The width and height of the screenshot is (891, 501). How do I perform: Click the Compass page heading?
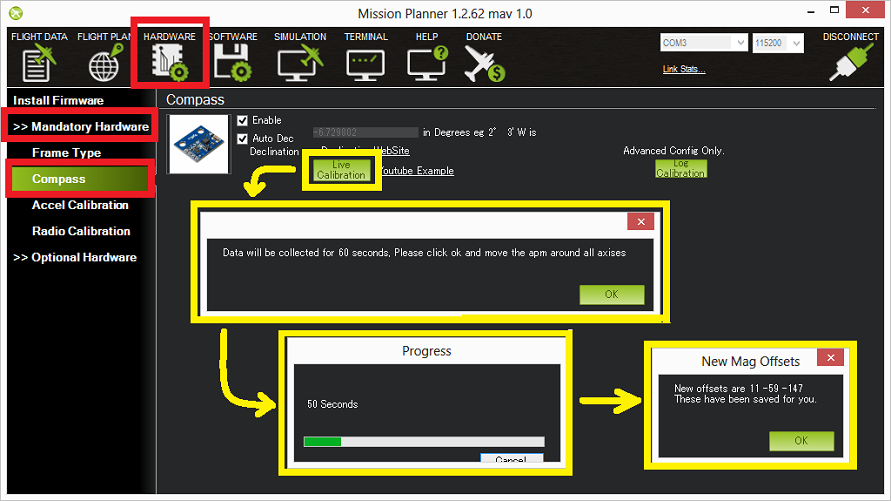point(195,100)
